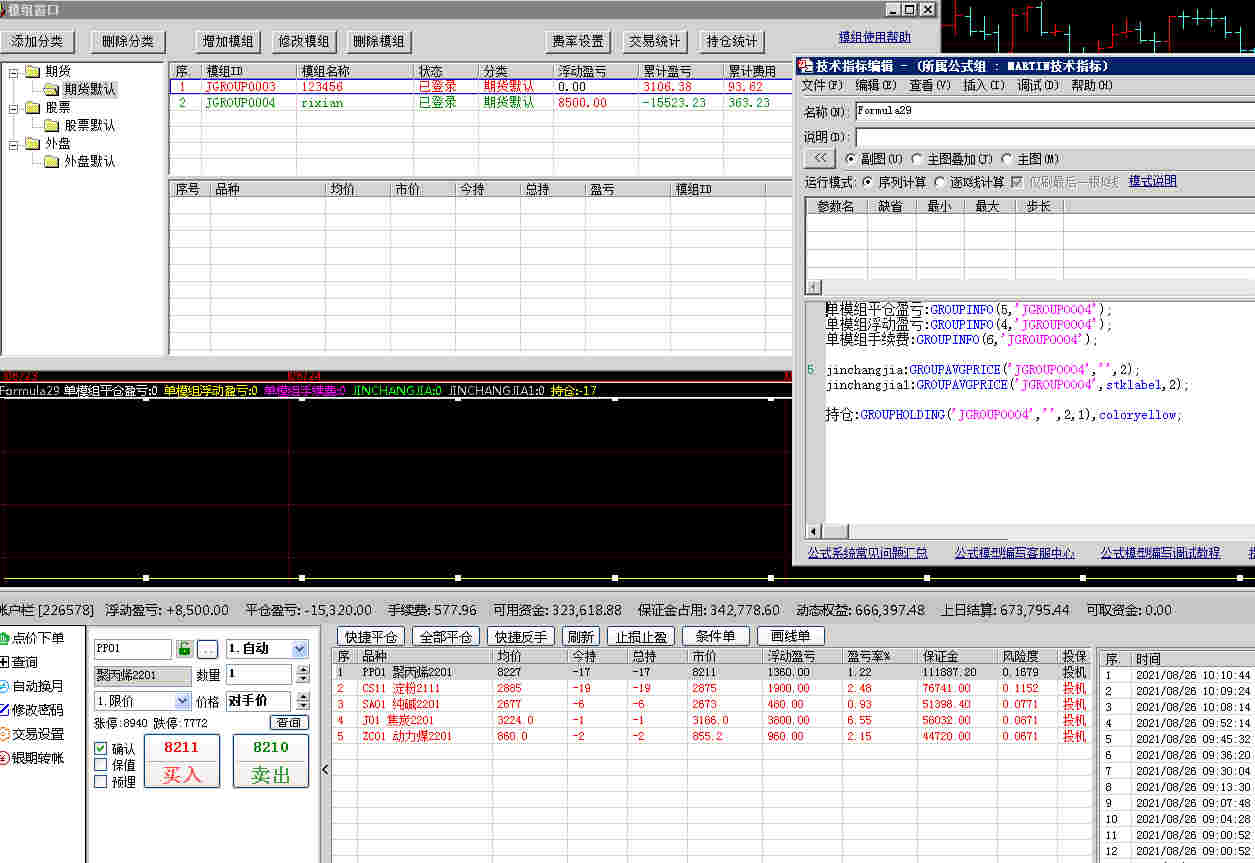Select 序列计算 run mode radio
This screenshot has height=863, width=1255.
867,182
